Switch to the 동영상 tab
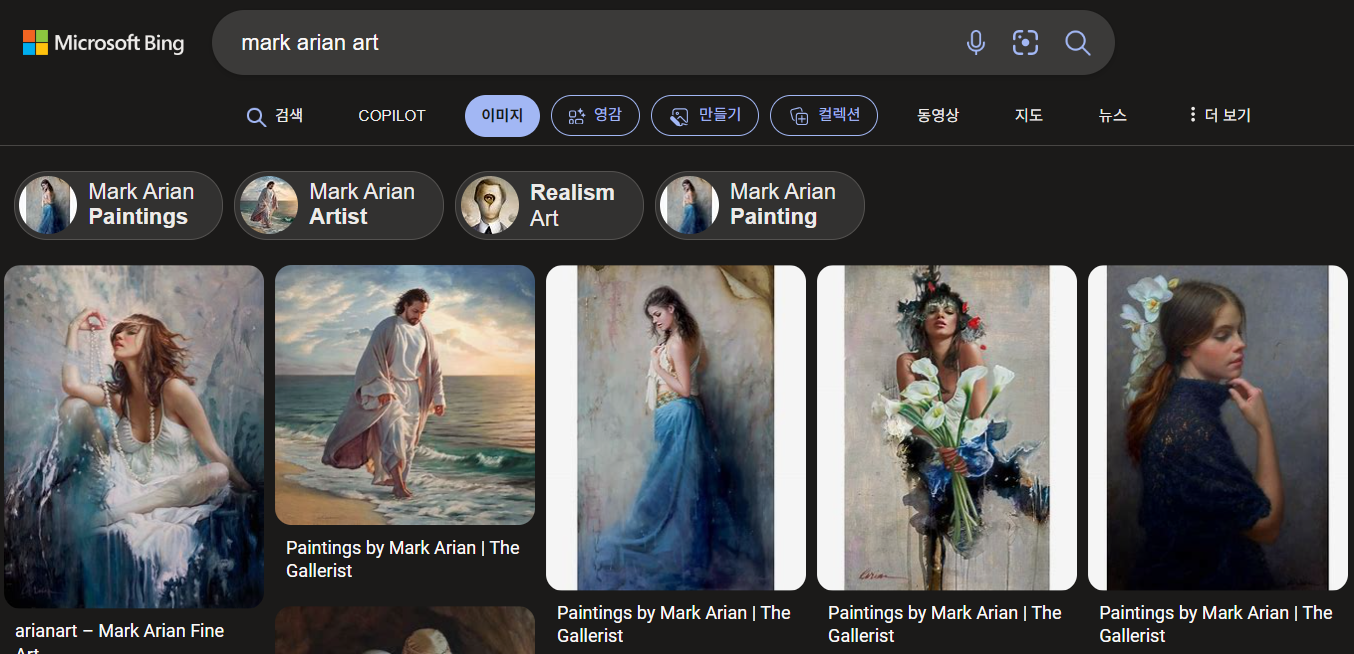Screen dimensions: 1354x654 [938, 116]
